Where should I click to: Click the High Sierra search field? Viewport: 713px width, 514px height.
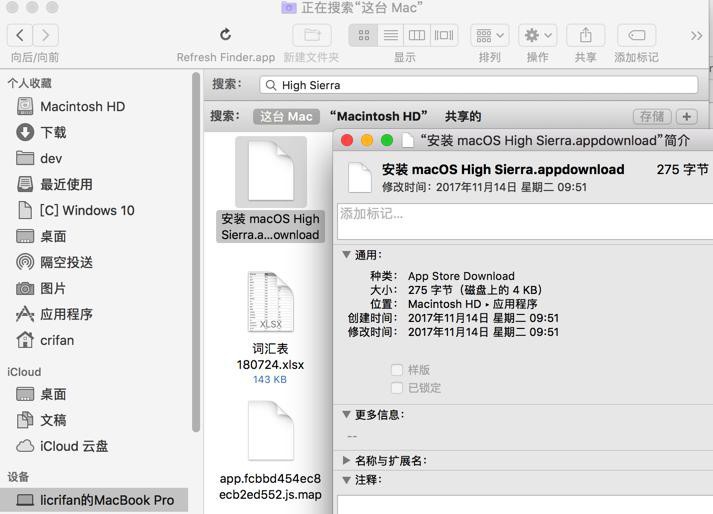(479, 85)
